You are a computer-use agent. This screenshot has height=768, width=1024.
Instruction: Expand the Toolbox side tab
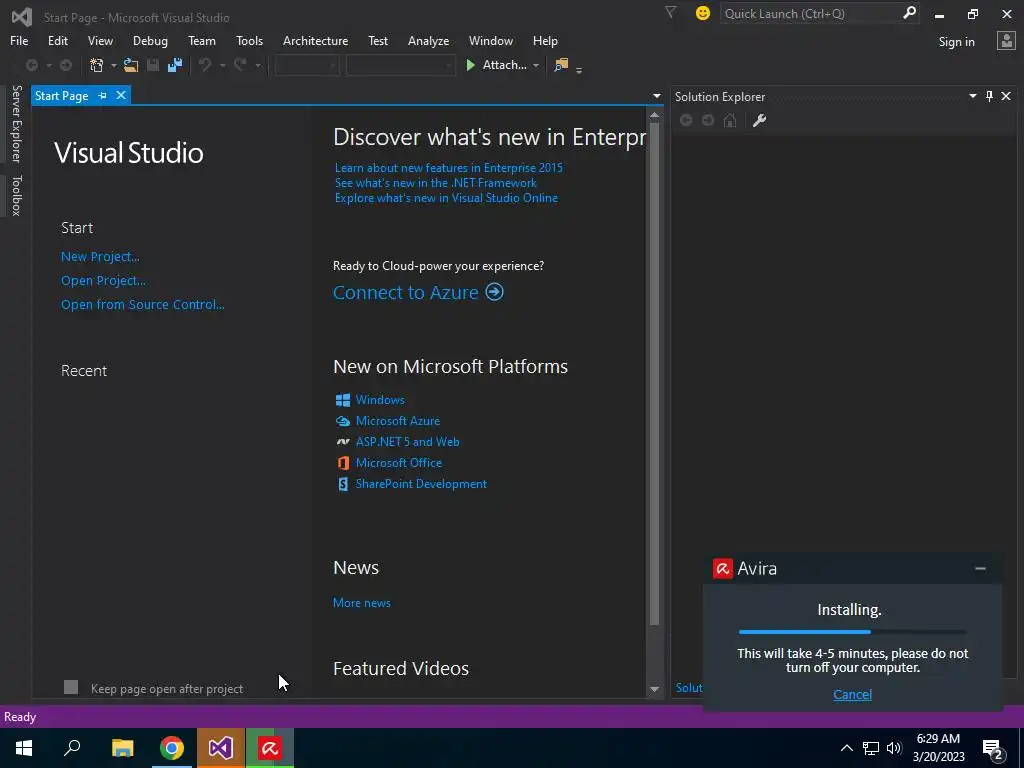click(x=16, y=195)
